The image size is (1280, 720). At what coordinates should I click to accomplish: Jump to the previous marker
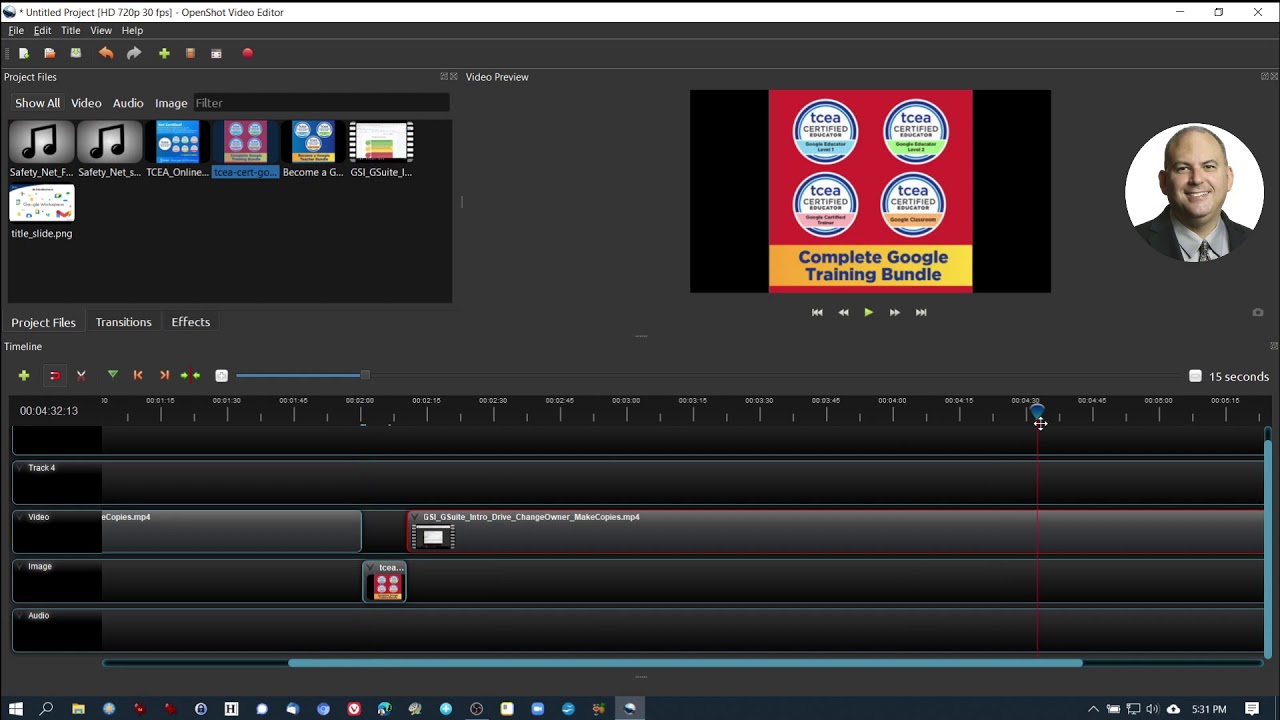click(x=138, y=375)
